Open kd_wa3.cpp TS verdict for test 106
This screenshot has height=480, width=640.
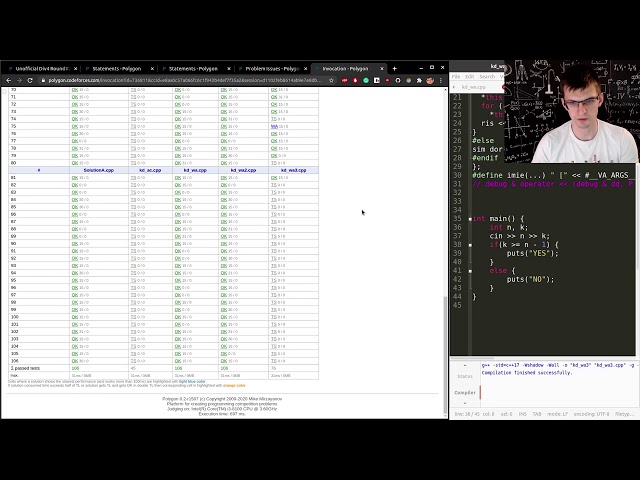(273, 361)
